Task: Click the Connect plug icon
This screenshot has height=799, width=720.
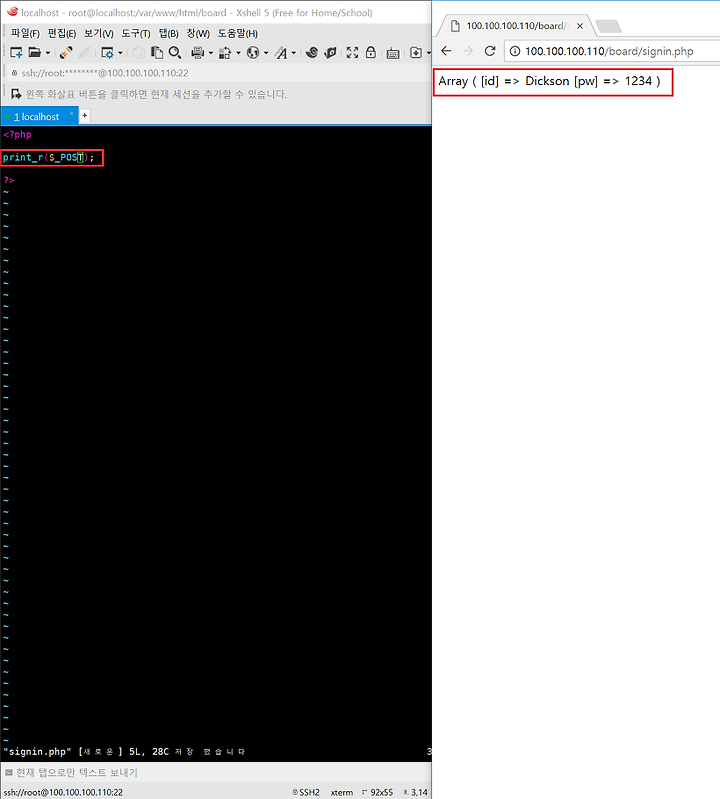Action: [66, 52]
